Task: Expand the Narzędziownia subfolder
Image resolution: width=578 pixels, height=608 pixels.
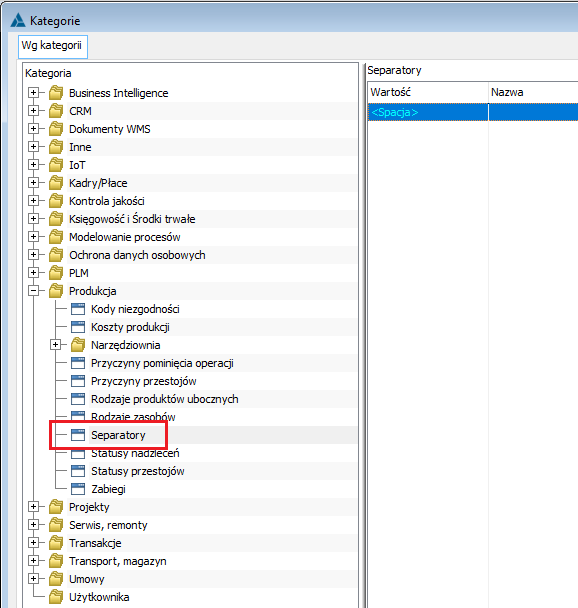Action: 56,345
